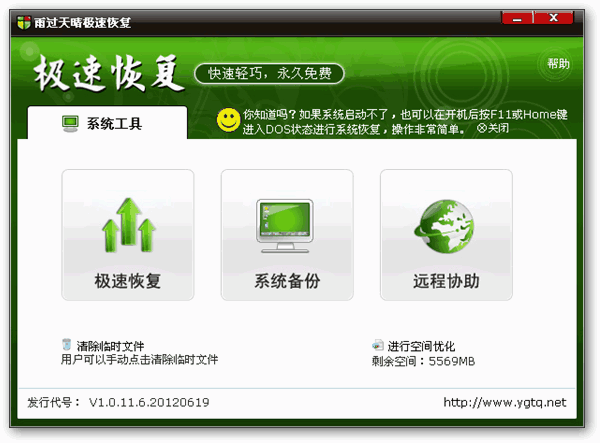Close the 雨过天晴极速恢复 window
This screenshot has width=600, height=443.
click(x=553, y=18)
